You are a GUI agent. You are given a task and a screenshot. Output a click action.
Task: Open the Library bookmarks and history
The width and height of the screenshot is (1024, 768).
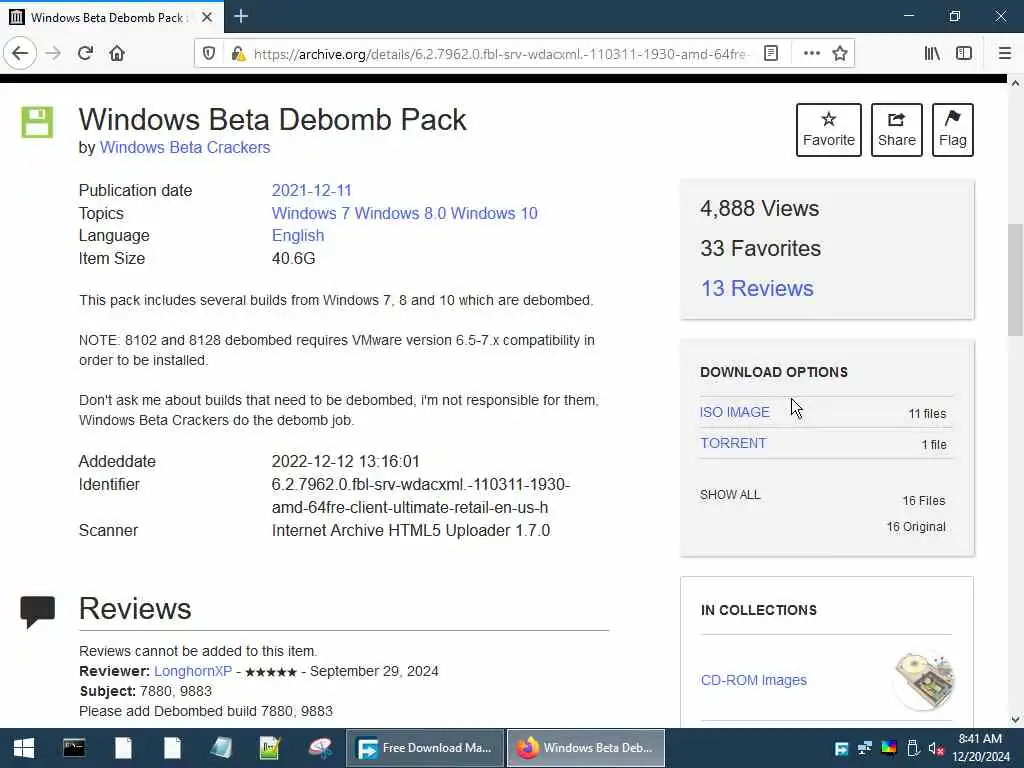point(932,54)
